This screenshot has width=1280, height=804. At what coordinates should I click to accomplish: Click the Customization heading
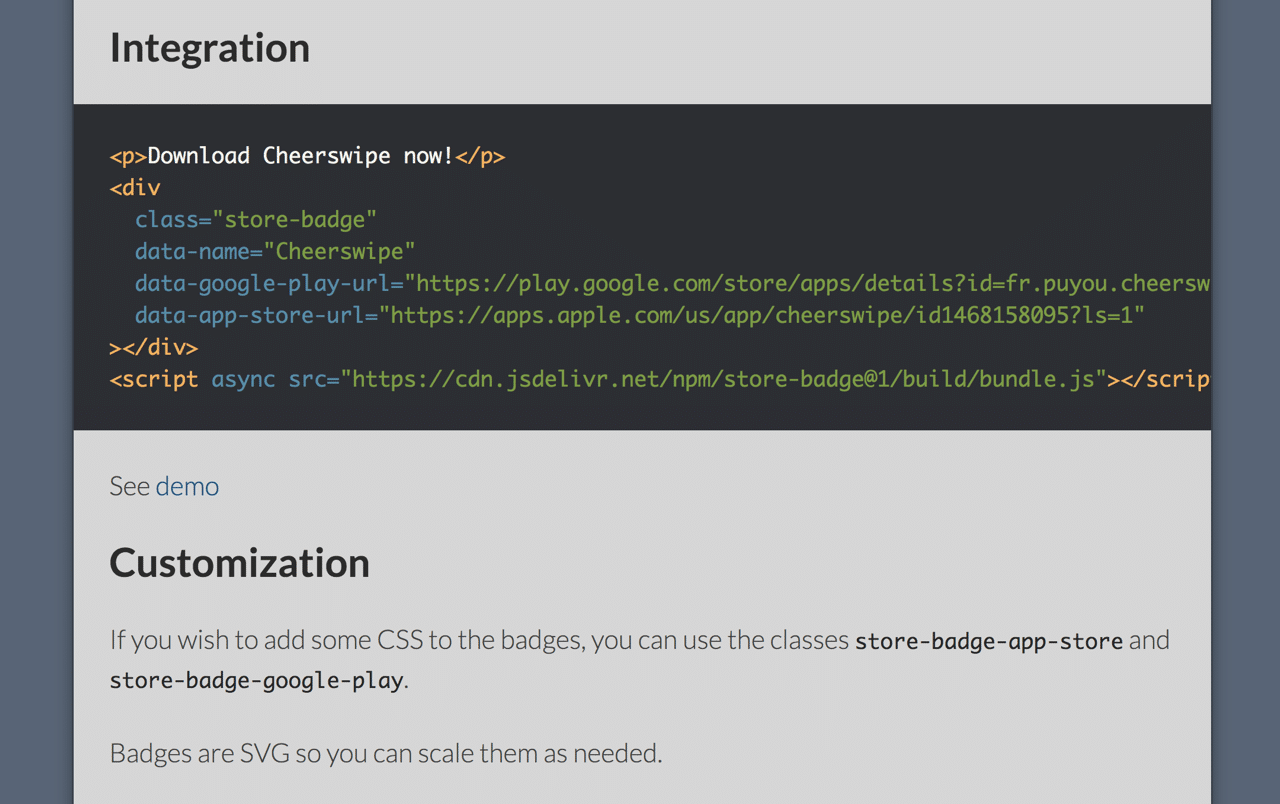coord(240,563)
